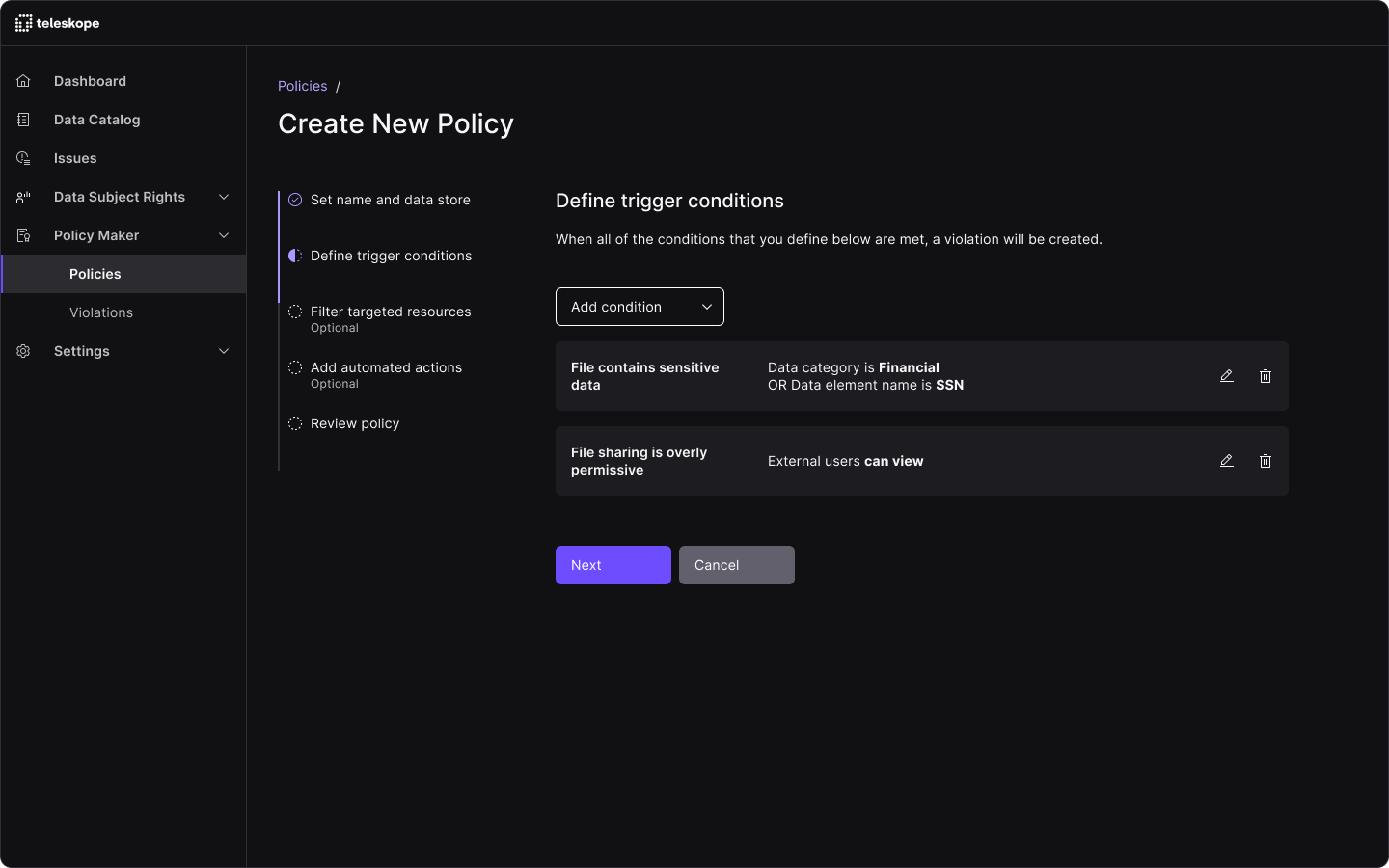Image resolution: width=1389 pixels, height=868 pixels.
Task: Open Dashboard from the sidebar
Action: 123,81
